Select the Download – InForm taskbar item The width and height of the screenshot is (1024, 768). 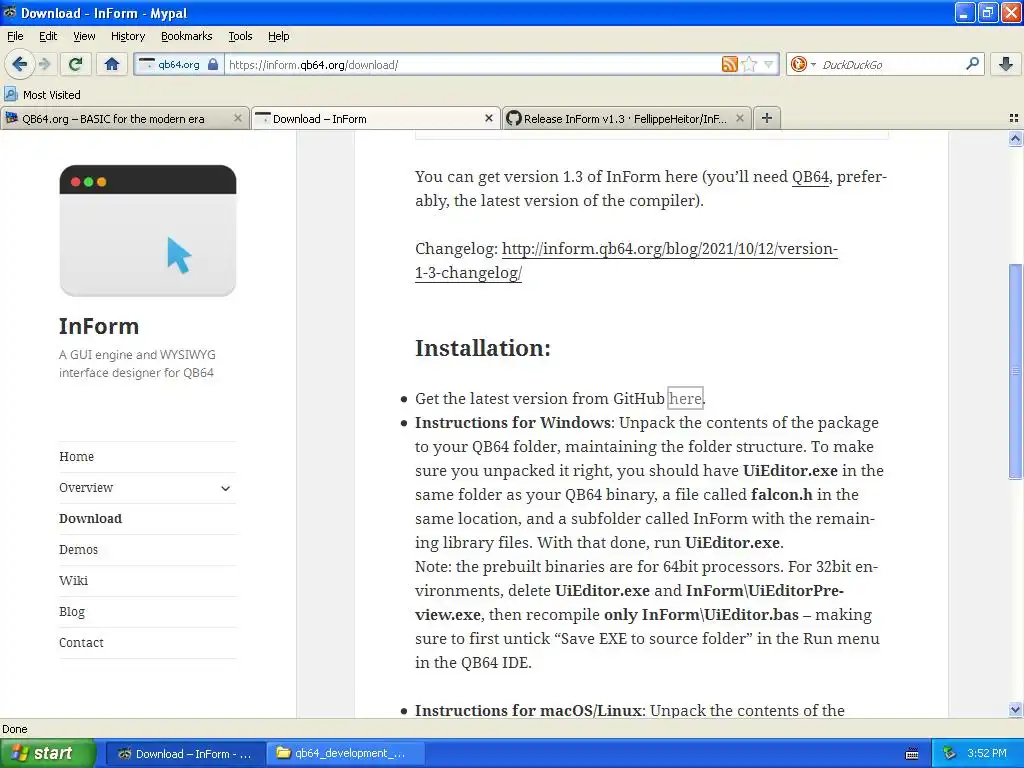(x=184, y=754)
